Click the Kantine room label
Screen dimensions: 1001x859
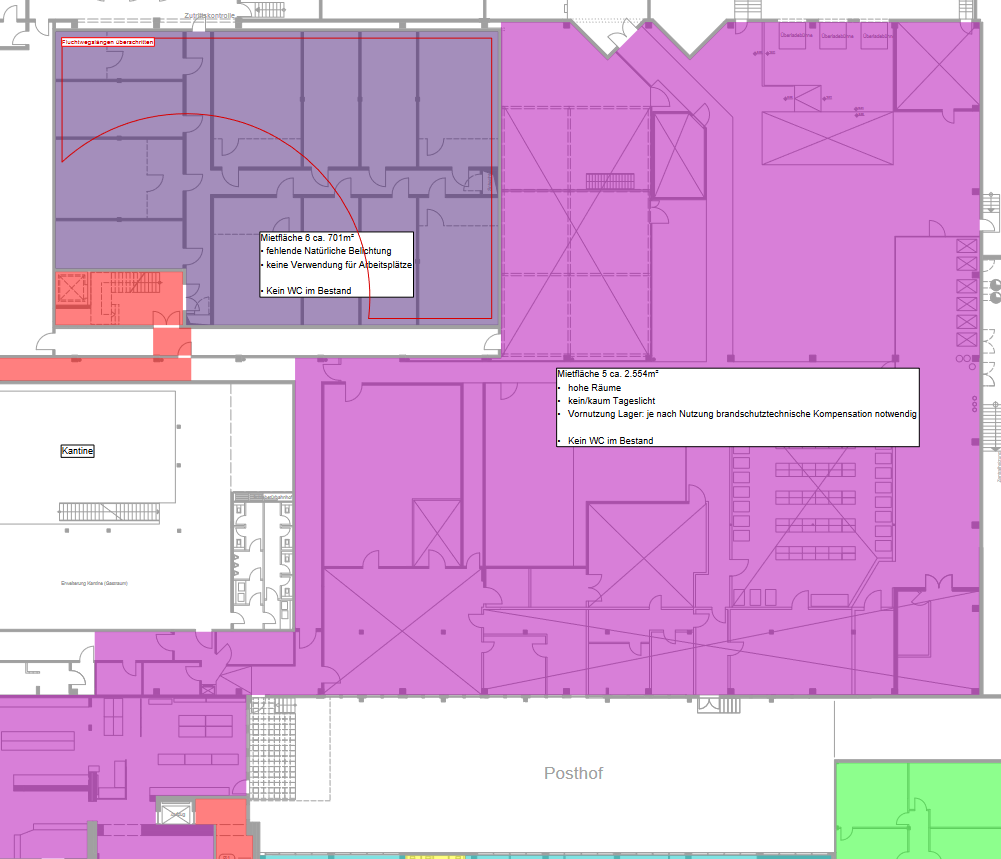click(x=77, y=451)
